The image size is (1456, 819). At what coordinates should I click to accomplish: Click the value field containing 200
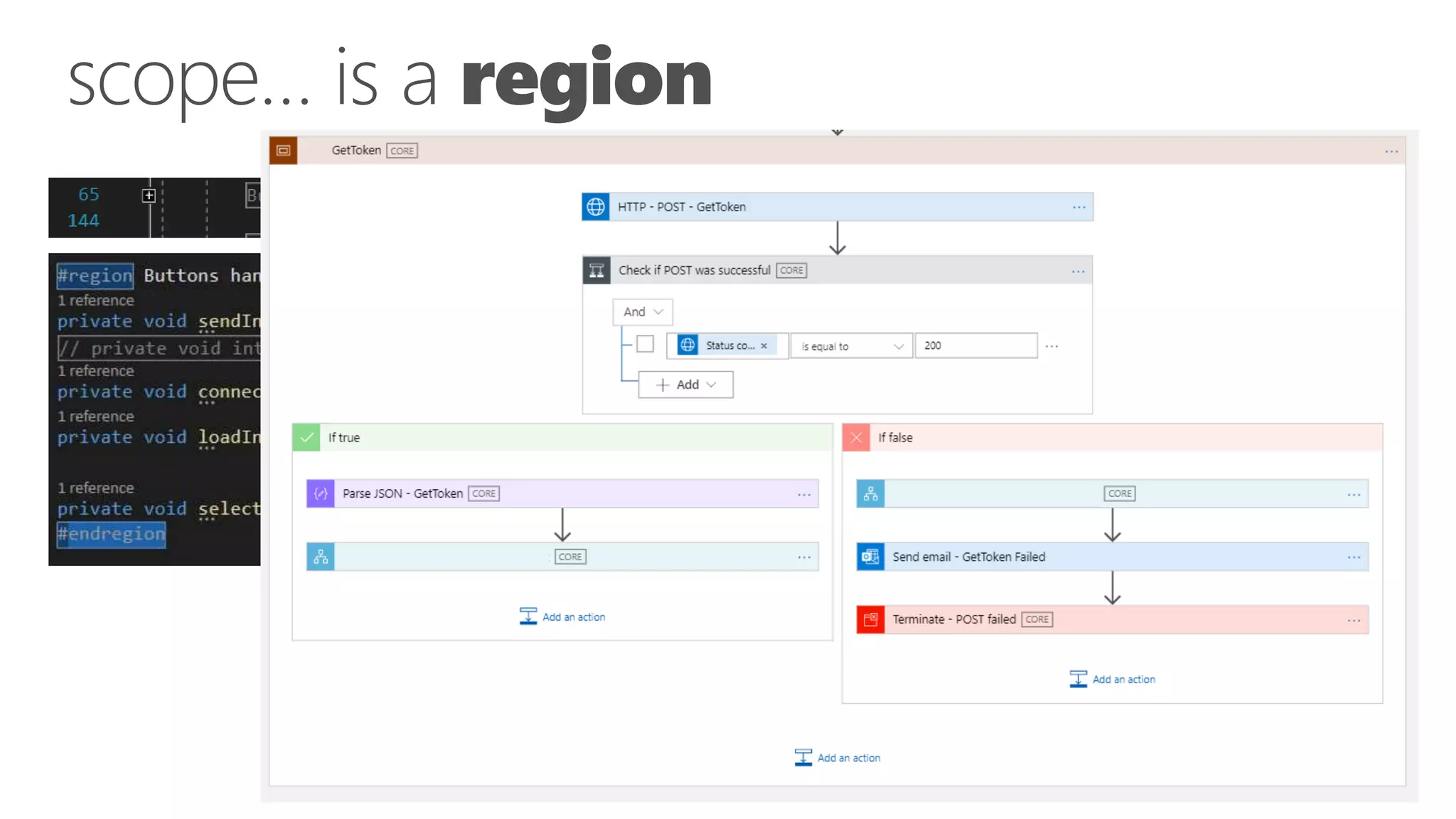coord(975,346)
